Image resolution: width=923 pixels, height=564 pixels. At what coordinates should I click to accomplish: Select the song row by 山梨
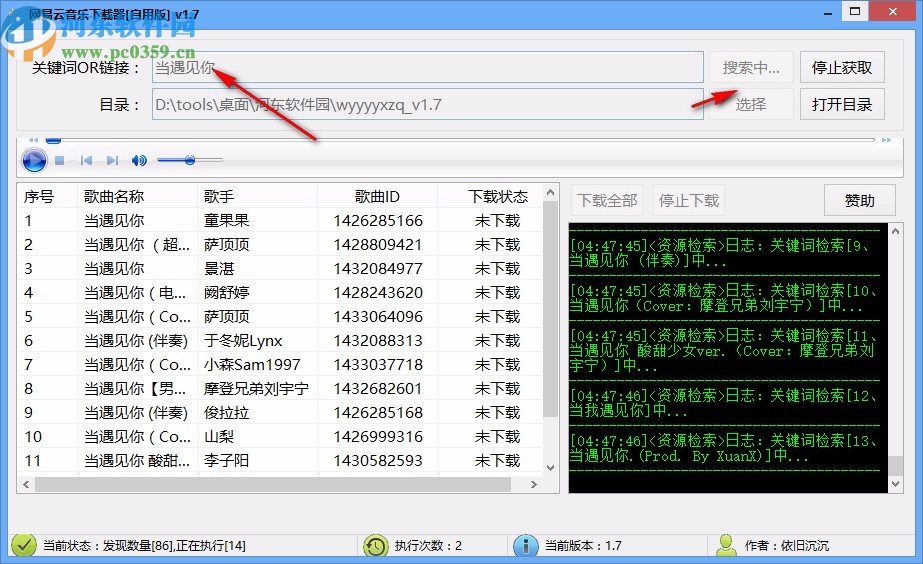pyautogui.click(x=280, y=437)
